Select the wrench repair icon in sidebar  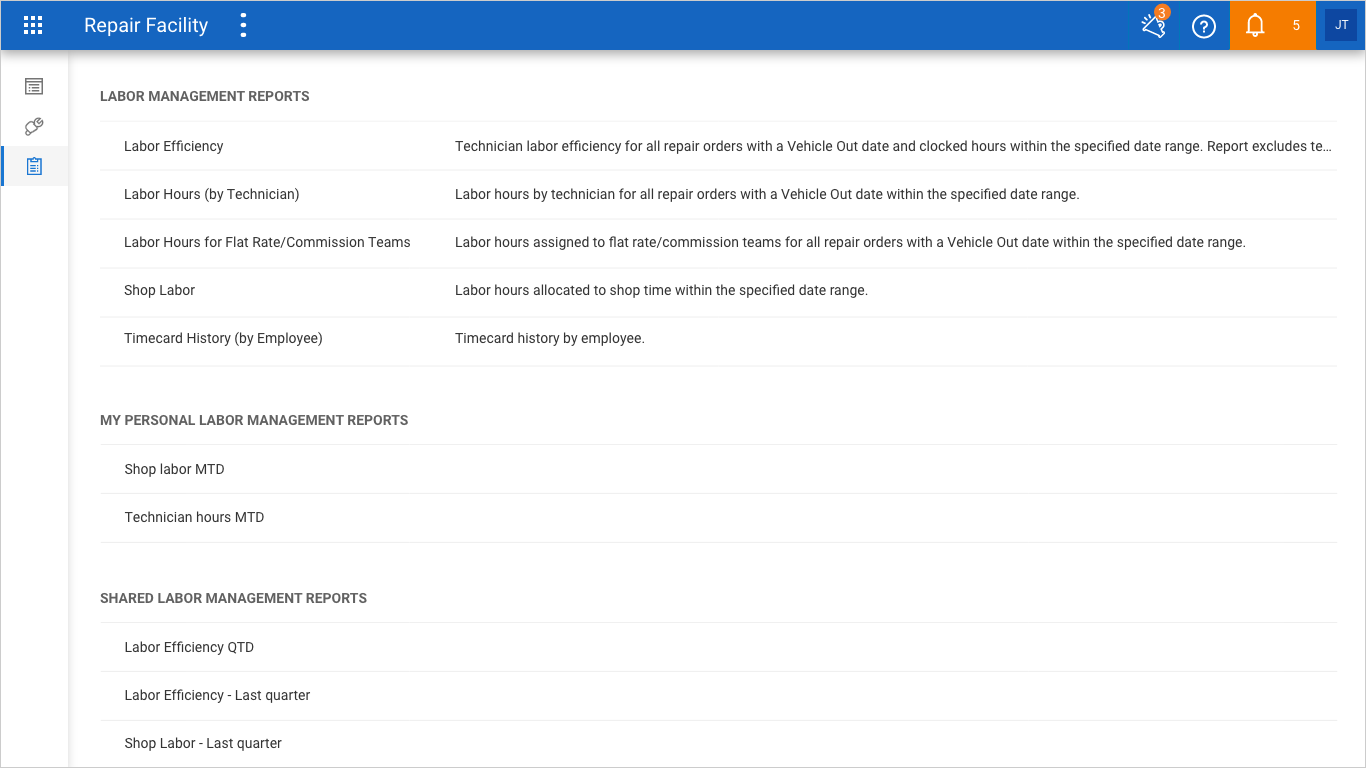pos(34,127)
